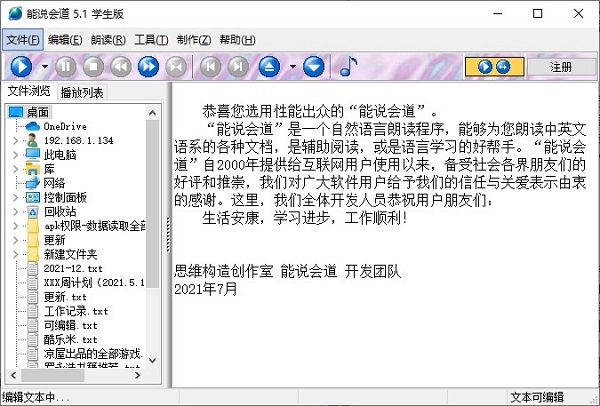Open the 朗读(R) menu

point(108,40)
